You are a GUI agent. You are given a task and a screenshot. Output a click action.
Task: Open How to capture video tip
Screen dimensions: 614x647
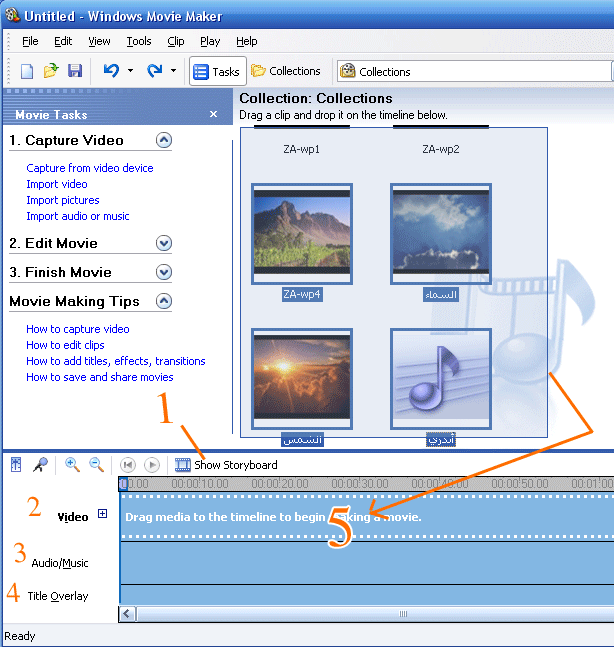78,329
